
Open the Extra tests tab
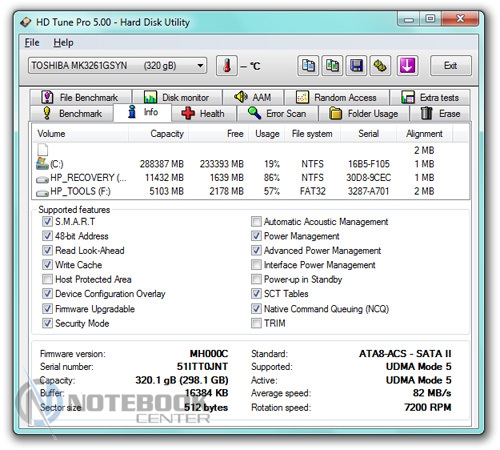coord(430,97)
